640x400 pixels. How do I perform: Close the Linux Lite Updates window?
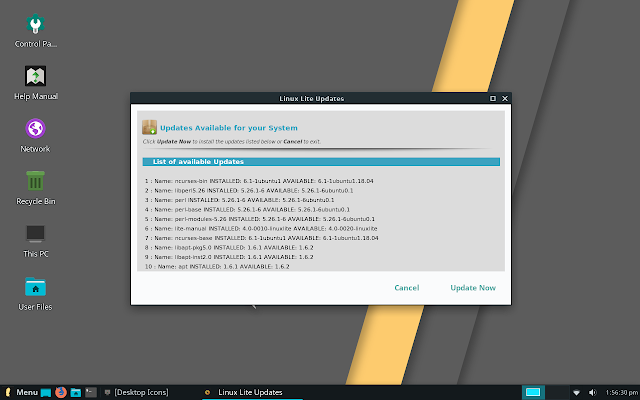click(x=505, y=98)
